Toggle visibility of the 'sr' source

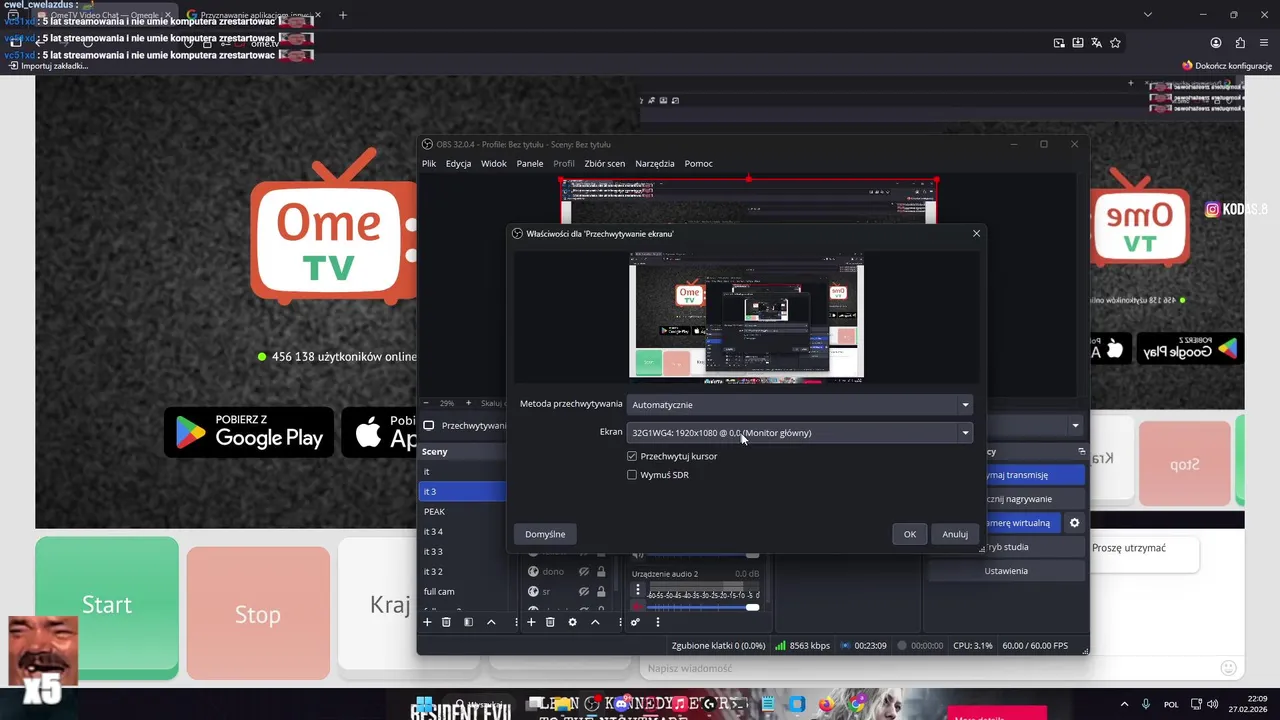583,591
